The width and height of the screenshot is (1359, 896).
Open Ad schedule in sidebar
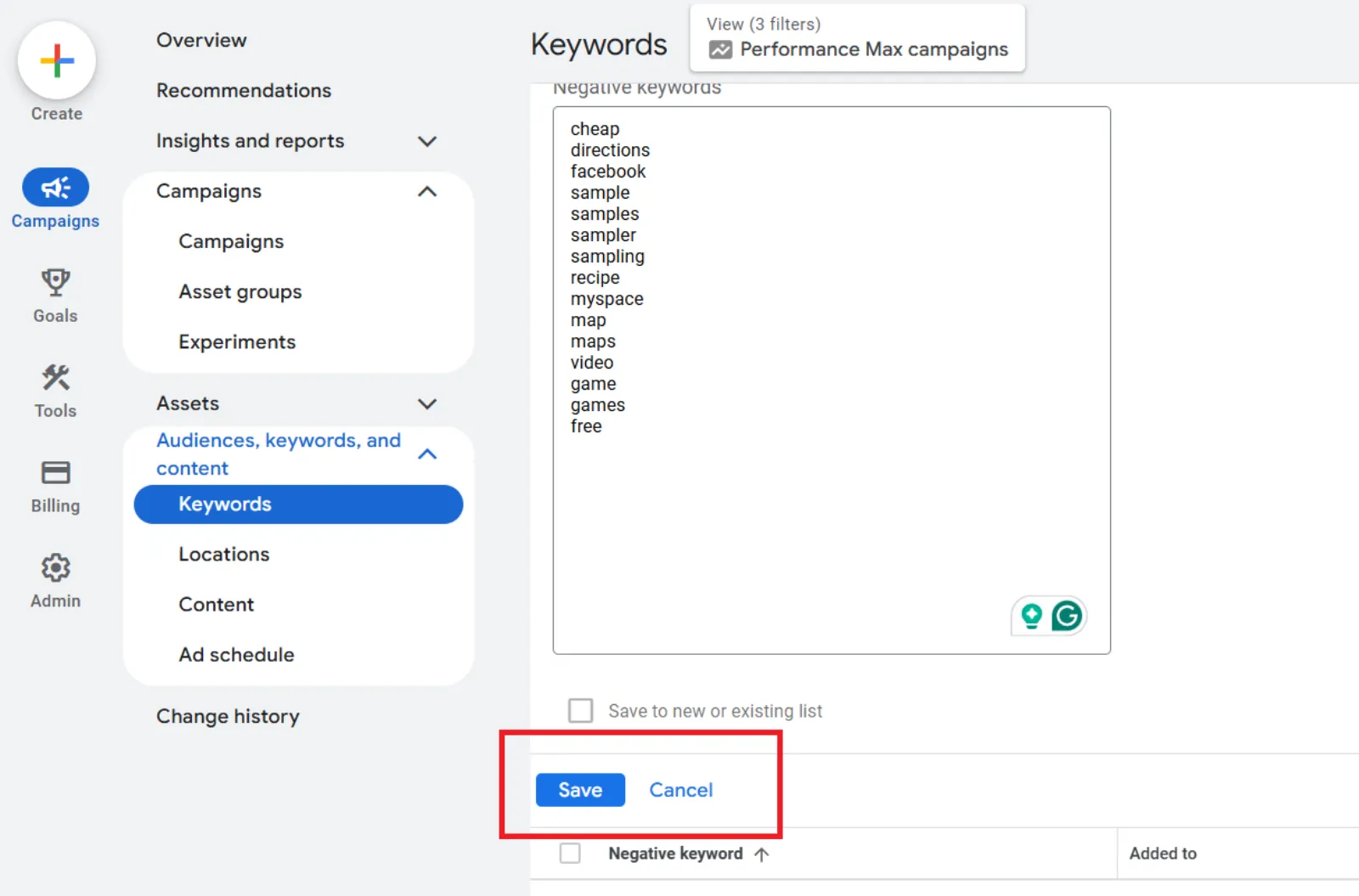(237, 655)
